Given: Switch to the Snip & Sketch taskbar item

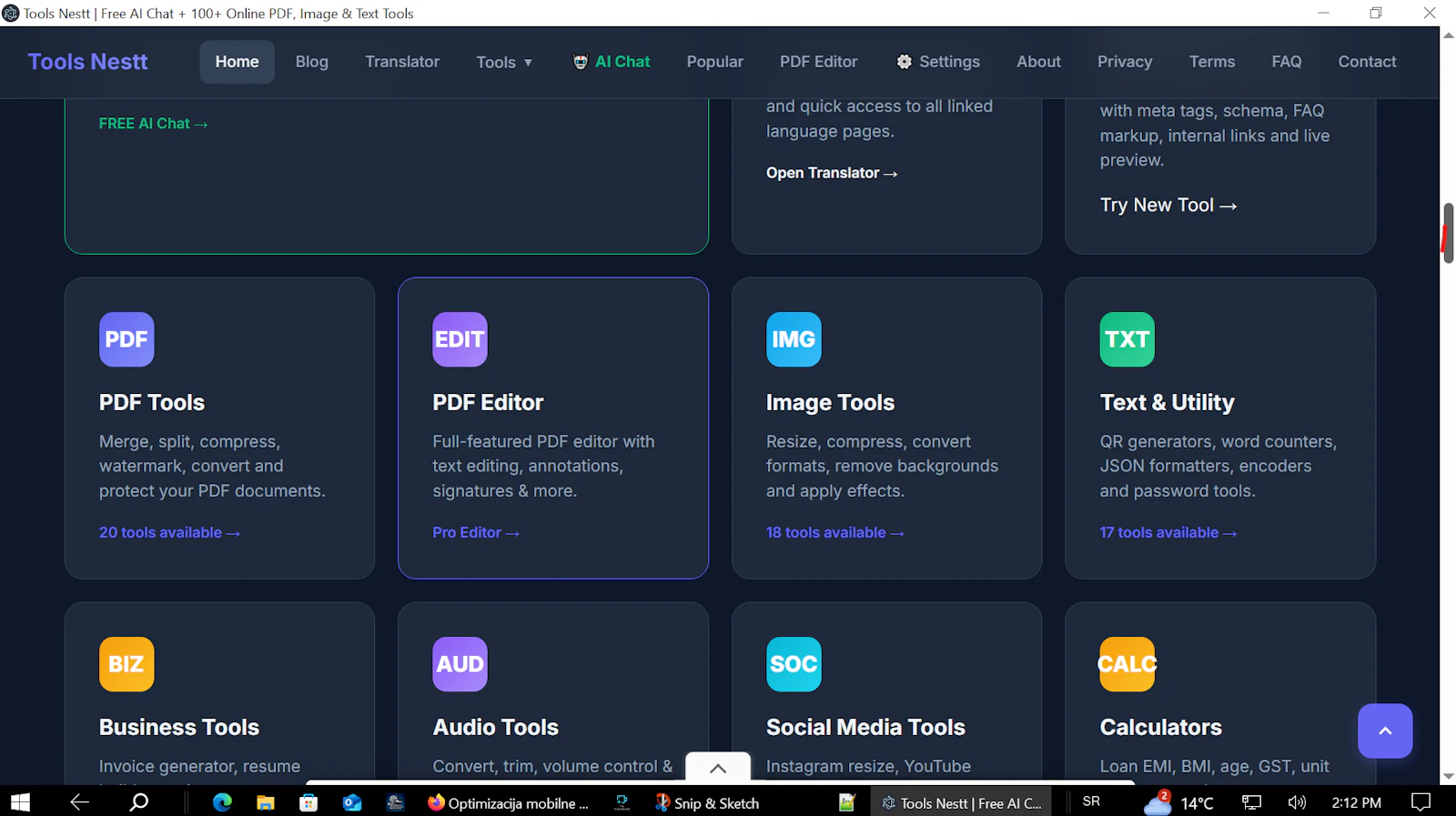Looking at the screenshot, I should coord(708,802).
